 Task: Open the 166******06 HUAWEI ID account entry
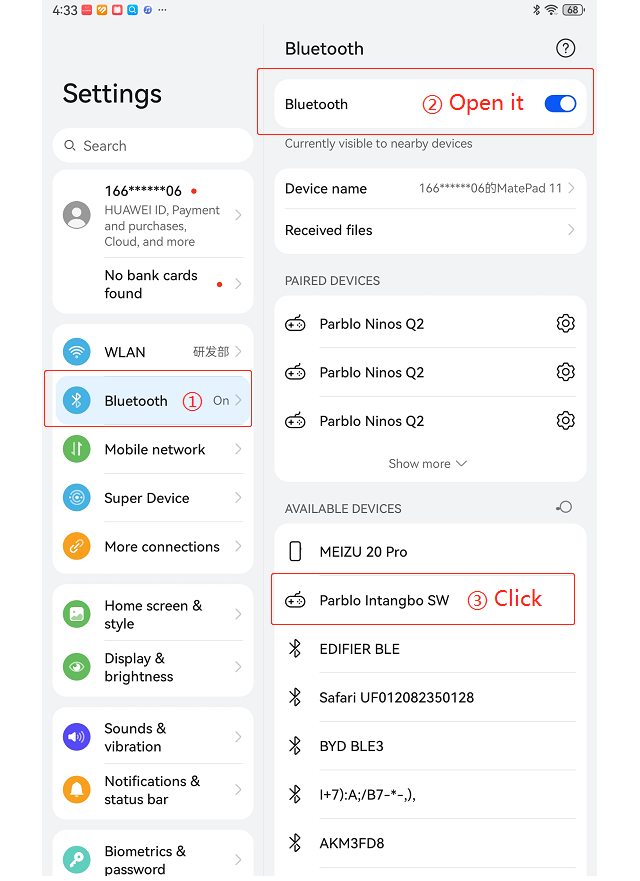coord(153,216)
